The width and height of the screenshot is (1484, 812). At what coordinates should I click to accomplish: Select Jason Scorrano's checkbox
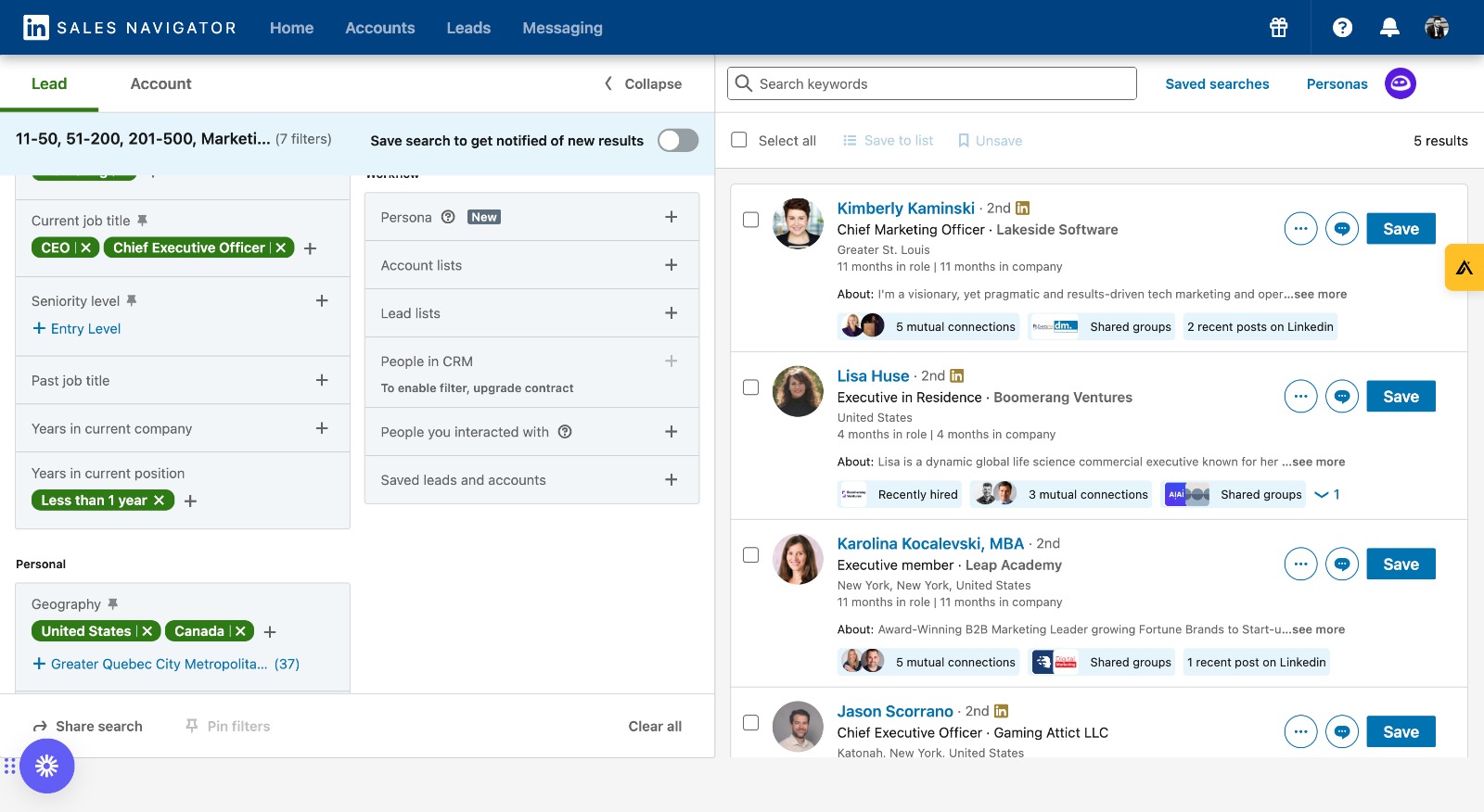click(x=751, y=723)
